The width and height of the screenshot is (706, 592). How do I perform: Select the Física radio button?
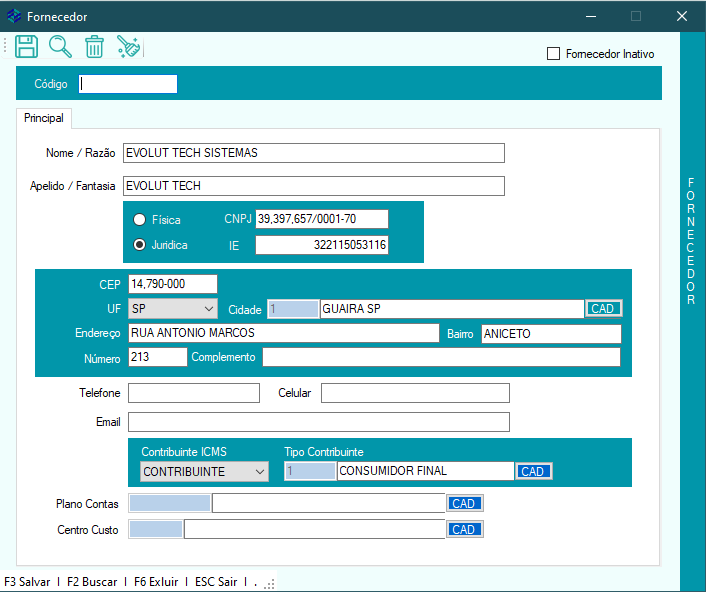coord(140,218)
